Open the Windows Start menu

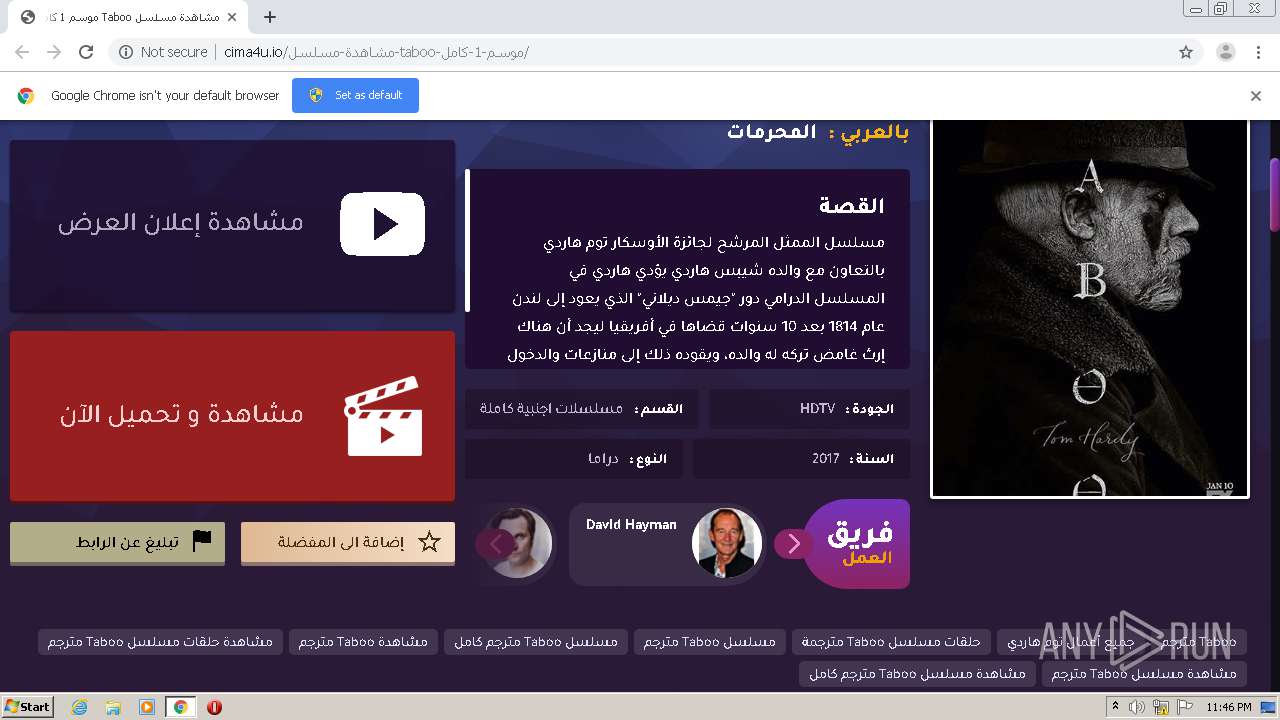28,707
